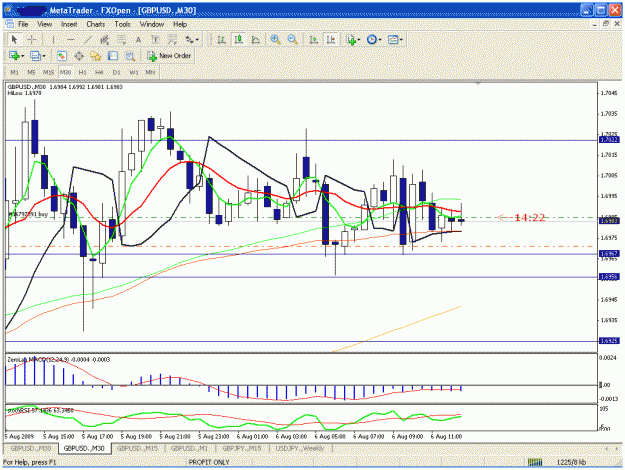Select the Text Label 'T' tool
625x470 pixels.
click(x=155, y=40)
